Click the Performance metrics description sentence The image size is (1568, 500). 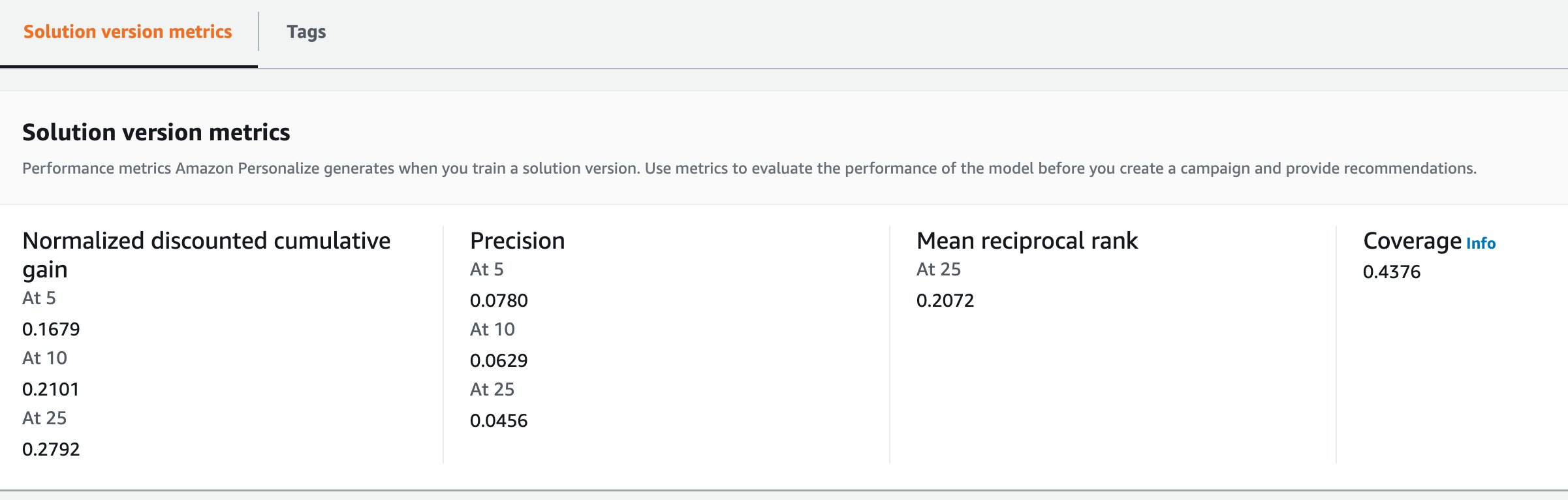pyautogui.click(x=749, y=168)
